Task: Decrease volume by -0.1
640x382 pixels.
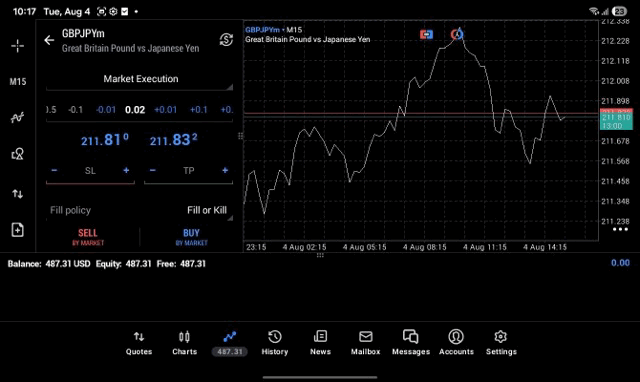Action: point(75,110)
